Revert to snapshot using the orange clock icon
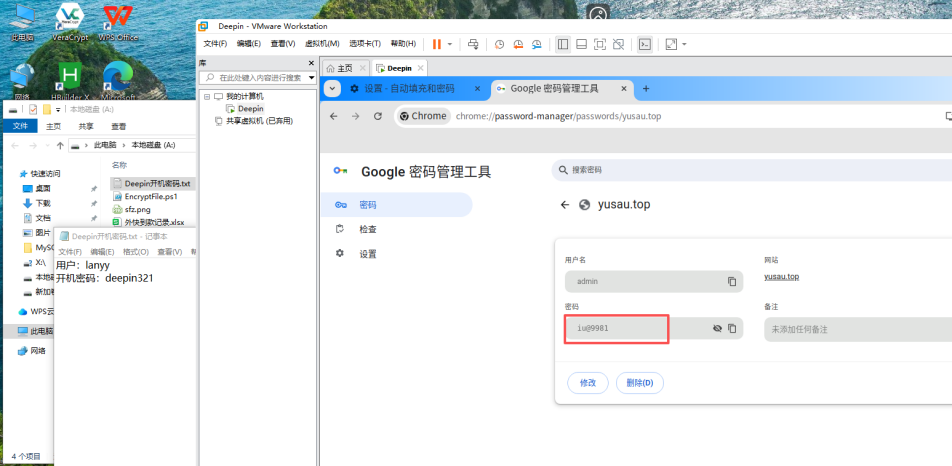Image resolution: width=952 pixels, height=466 pixels. click(518, 44)
